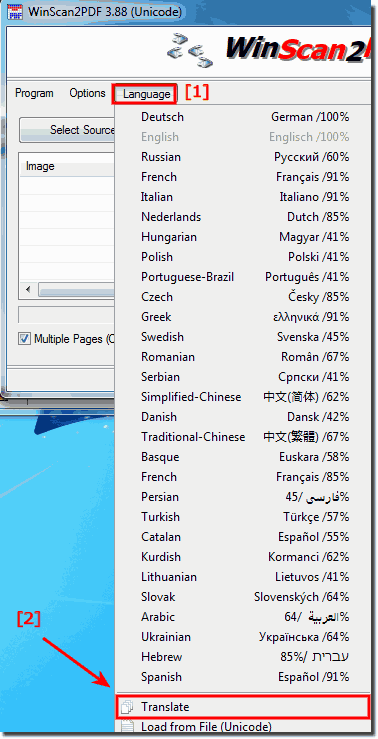Select Traditional-Chinese language
This screenshot has height=739, width=378.
[242, 437]
